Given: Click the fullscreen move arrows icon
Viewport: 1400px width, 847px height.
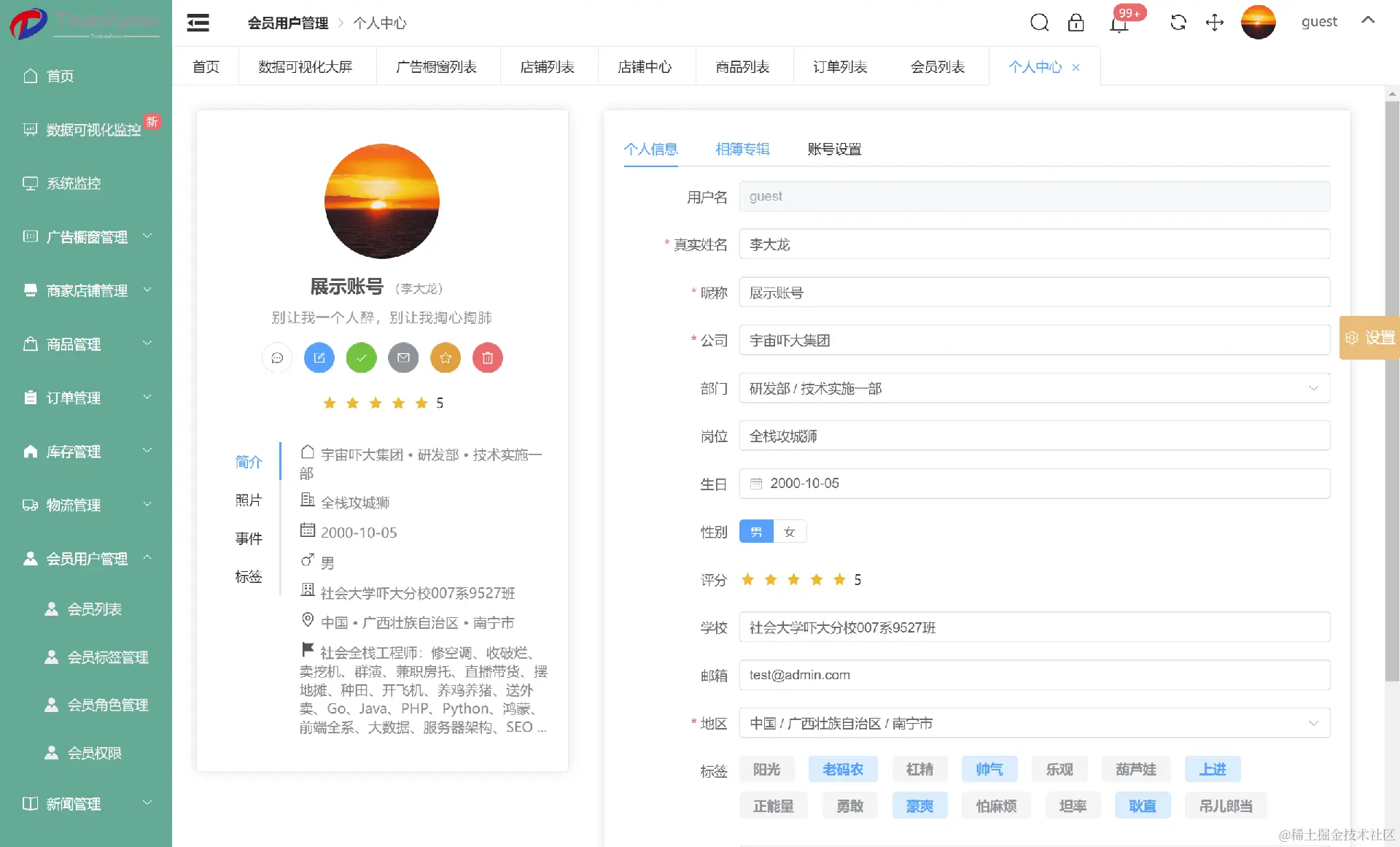Looking at the screenshot, I should tap(1214, 23).
